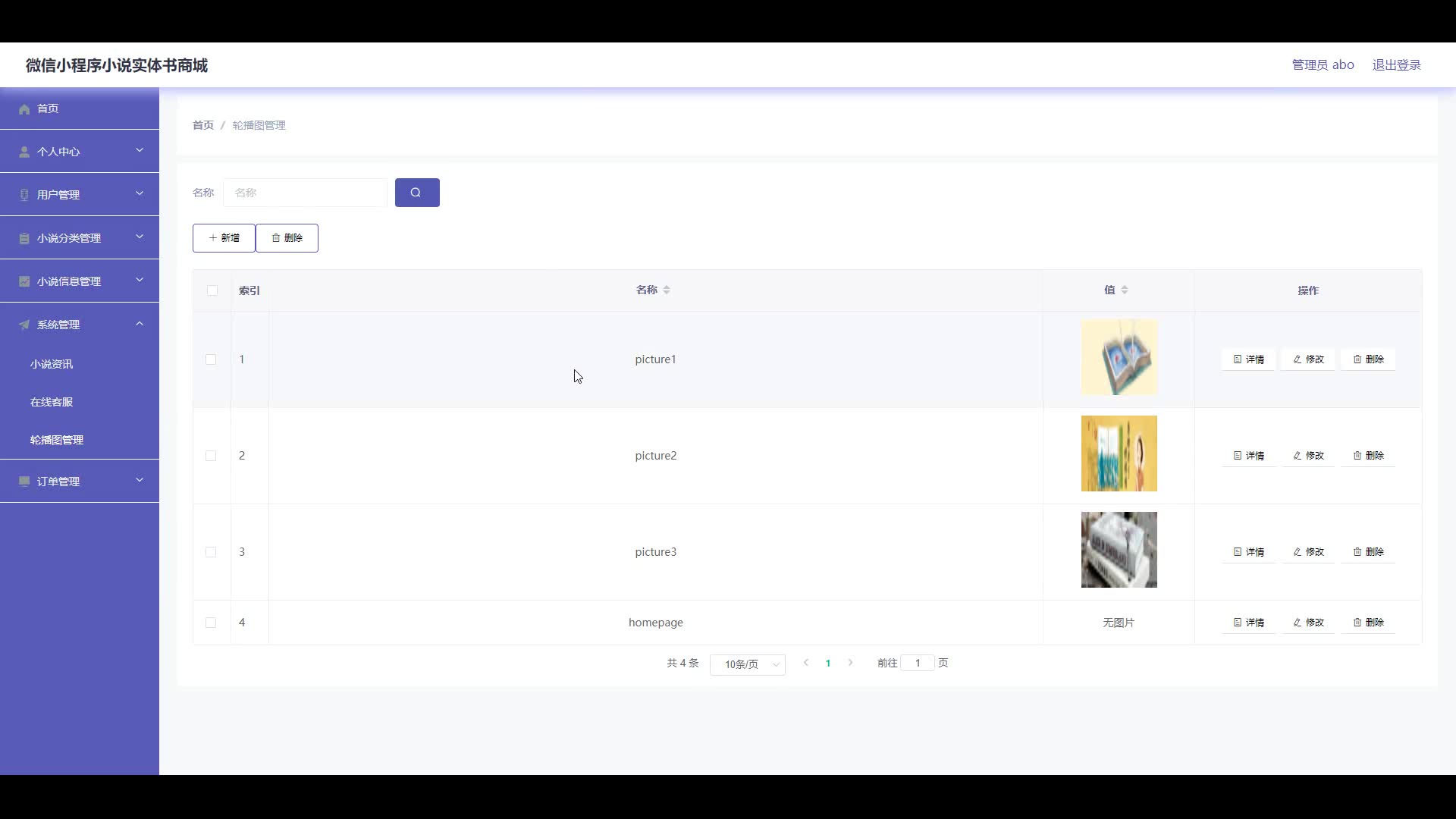Open picture2 thumbnail image
1456x819 pixels.
[x=1119, y=453]
